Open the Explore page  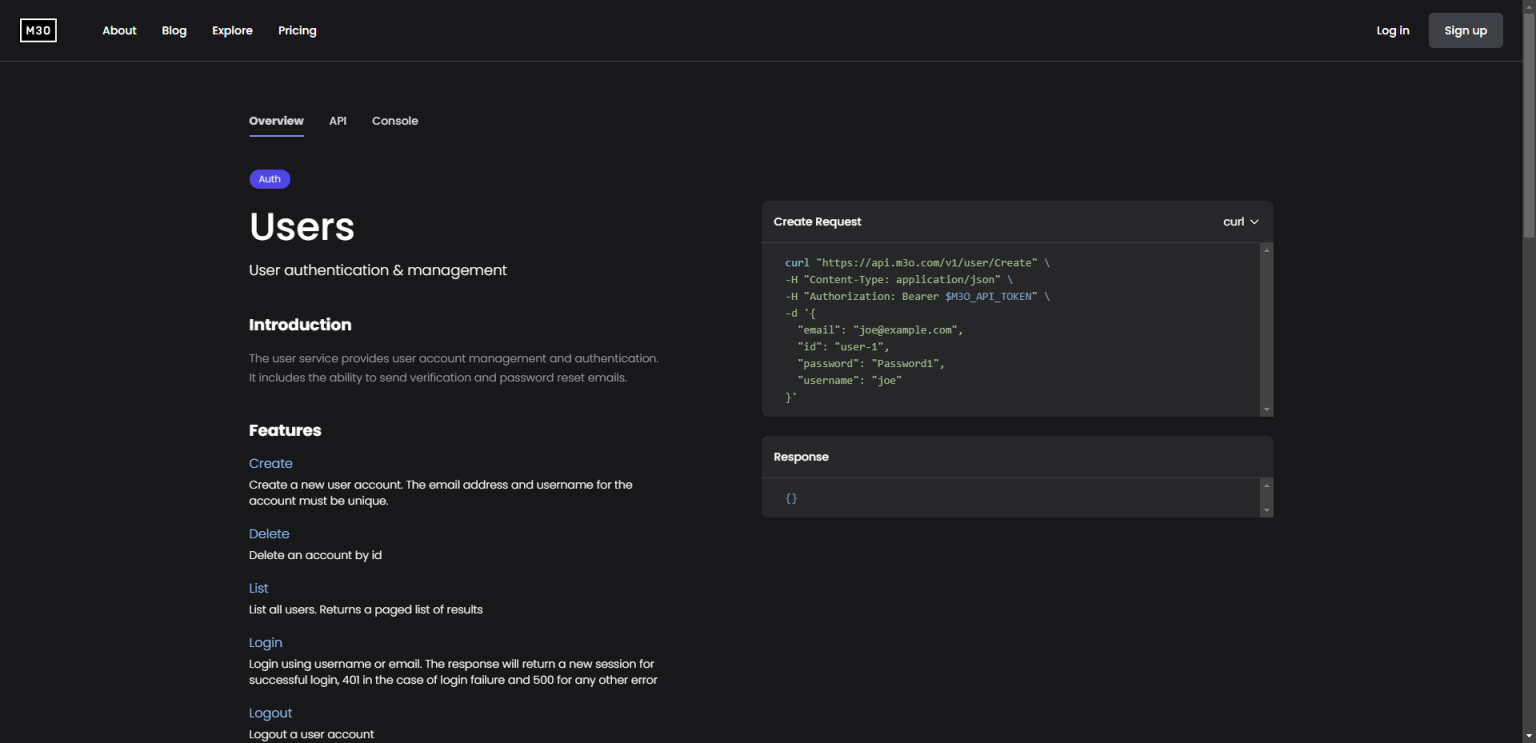pyautogui.click(x=232, y=30)
